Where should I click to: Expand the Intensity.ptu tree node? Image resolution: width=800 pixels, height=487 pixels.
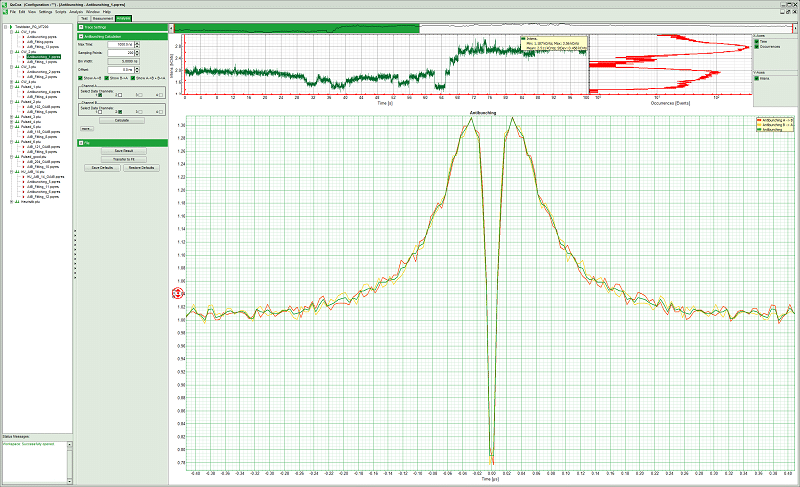coord(11,202)
